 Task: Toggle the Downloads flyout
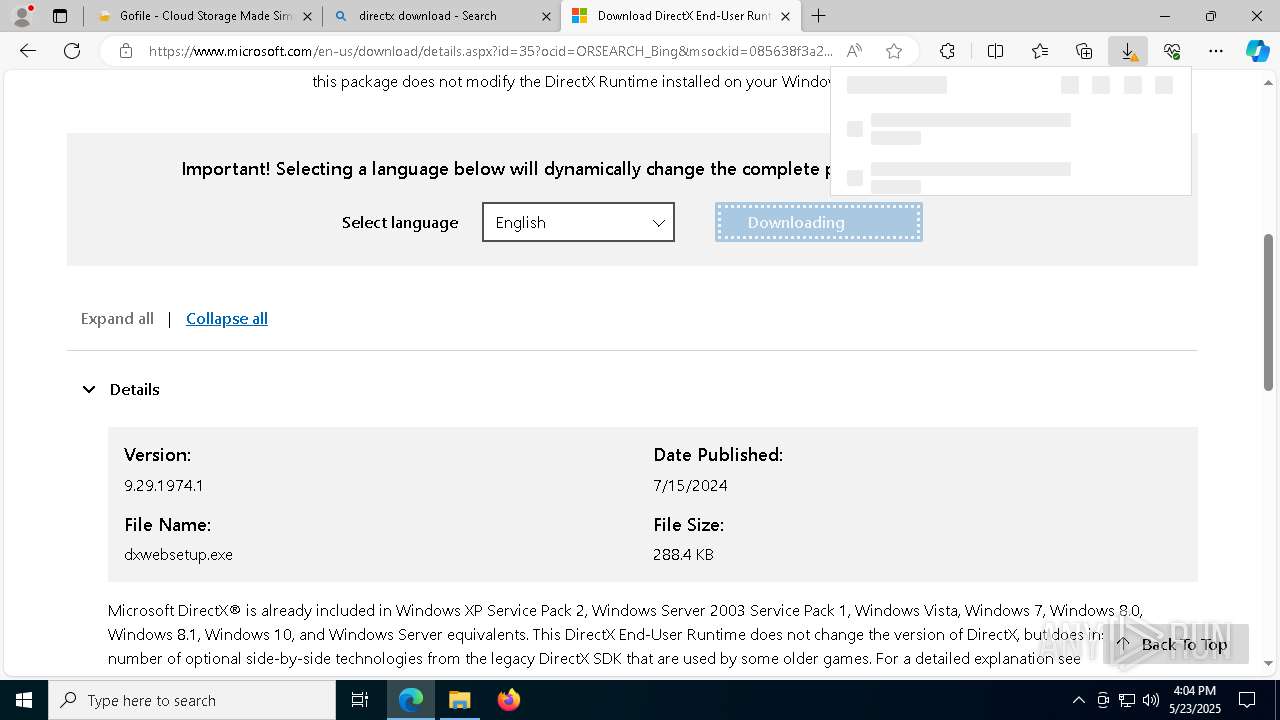pos(1128,51)
